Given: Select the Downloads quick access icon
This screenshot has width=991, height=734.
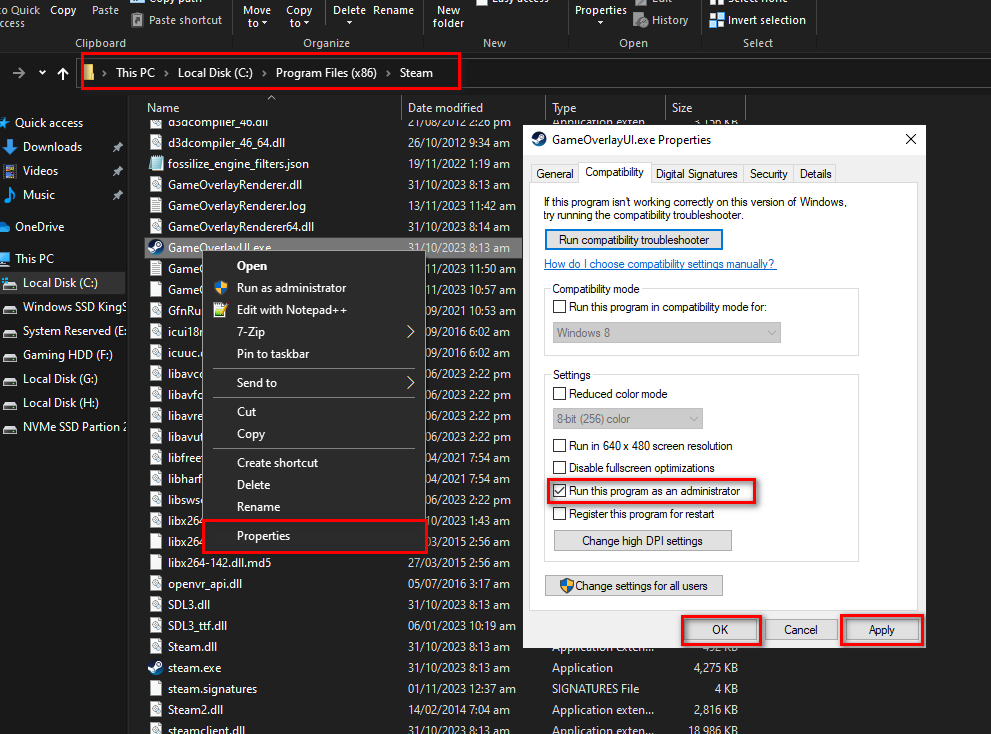Looking at the screenshot, I should (10, 147).
